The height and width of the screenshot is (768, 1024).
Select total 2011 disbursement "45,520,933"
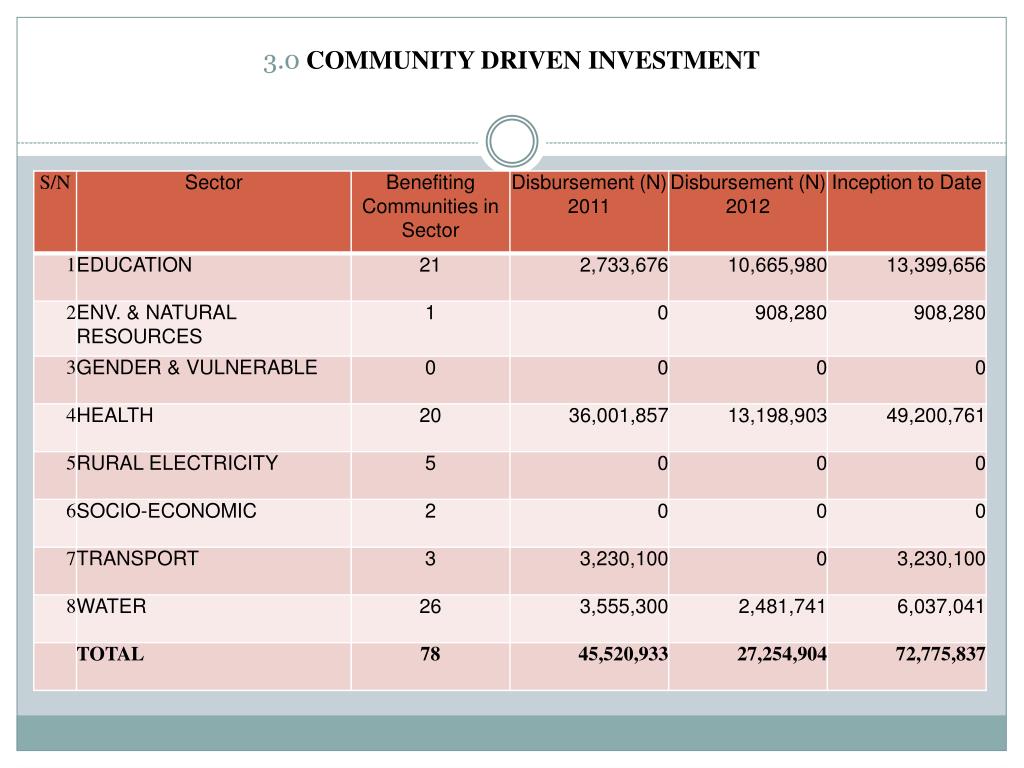tap(623, 654)
